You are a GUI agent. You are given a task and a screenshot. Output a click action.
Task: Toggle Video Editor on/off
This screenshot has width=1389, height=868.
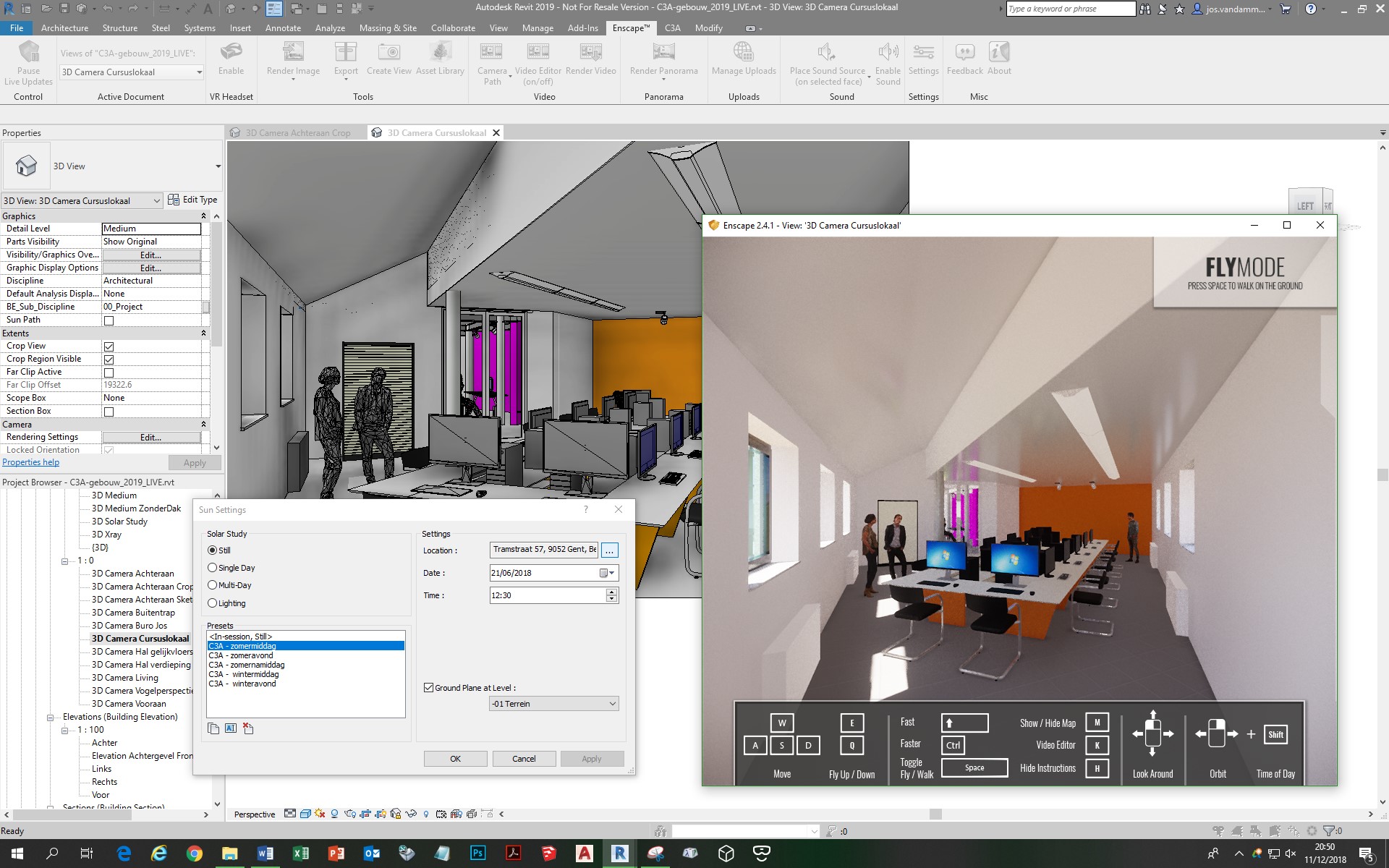(538, 52)
